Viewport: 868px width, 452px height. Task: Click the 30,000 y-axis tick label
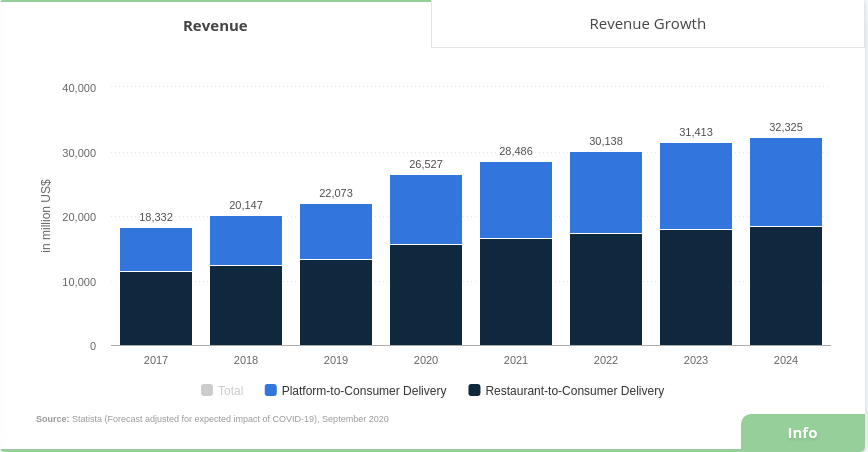(79, 153)
